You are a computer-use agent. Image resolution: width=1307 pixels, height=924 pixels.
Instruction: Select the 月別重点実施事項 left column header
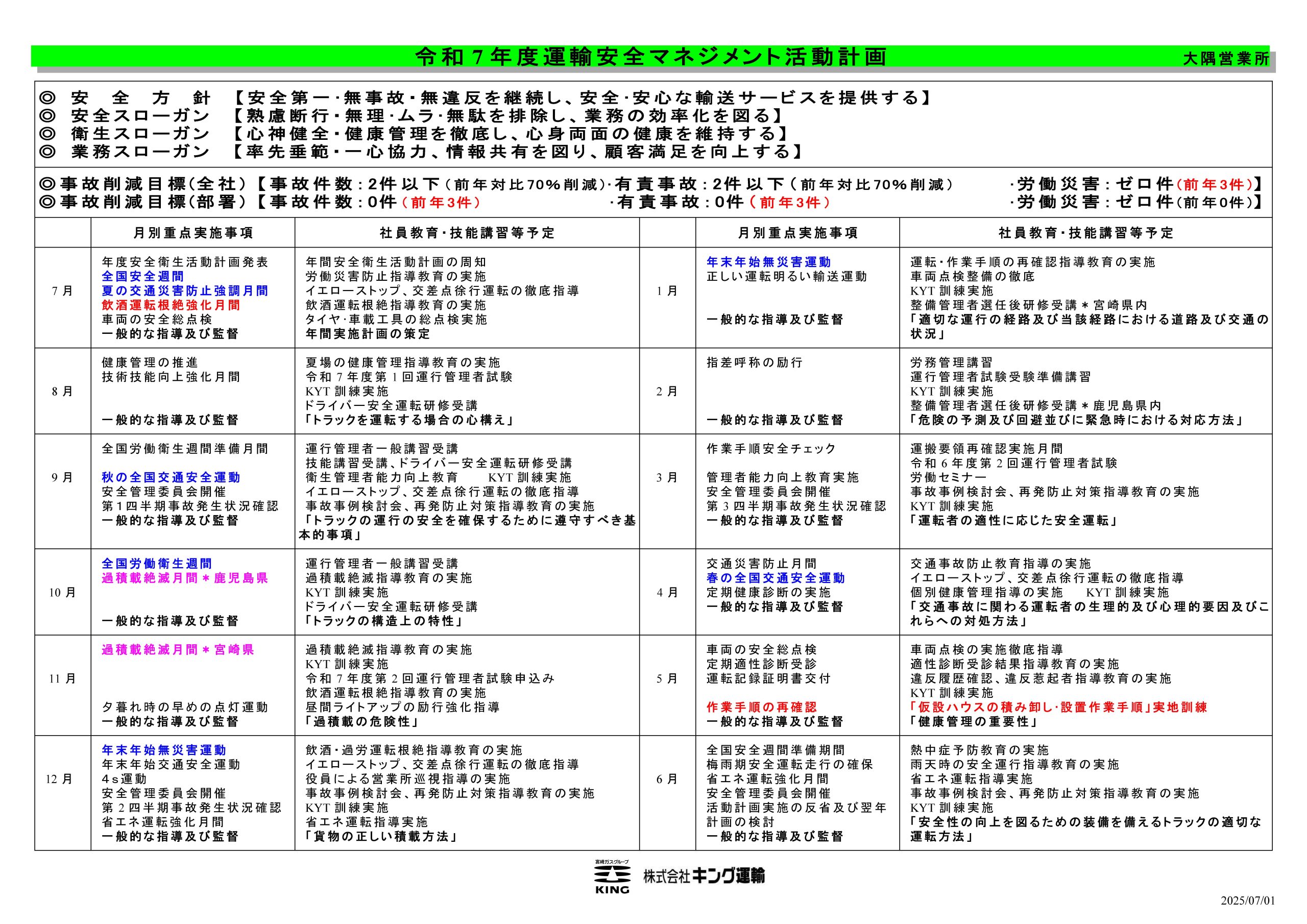click(x=193, y=233)
